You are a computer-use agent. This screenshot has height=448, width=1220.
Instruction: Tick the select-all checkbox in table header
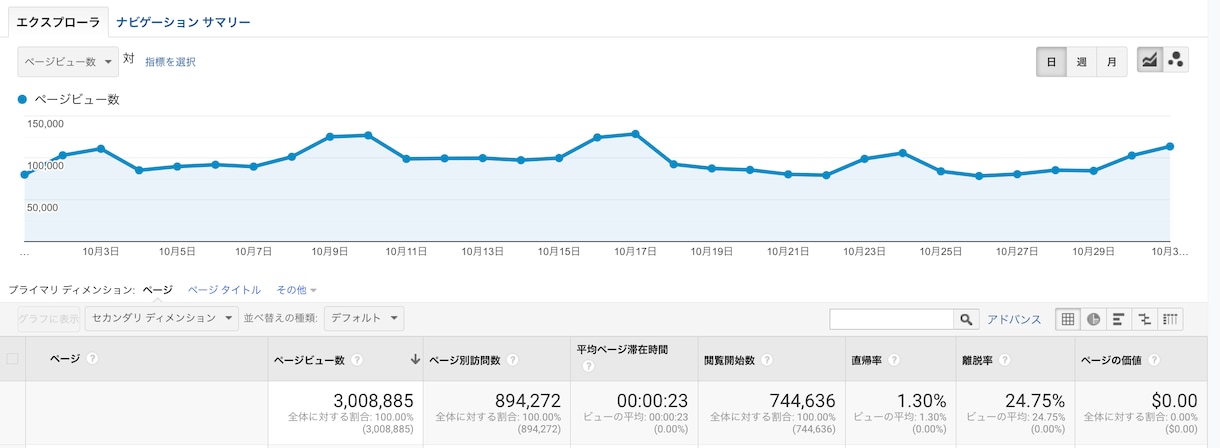click(x=13, y=359)
